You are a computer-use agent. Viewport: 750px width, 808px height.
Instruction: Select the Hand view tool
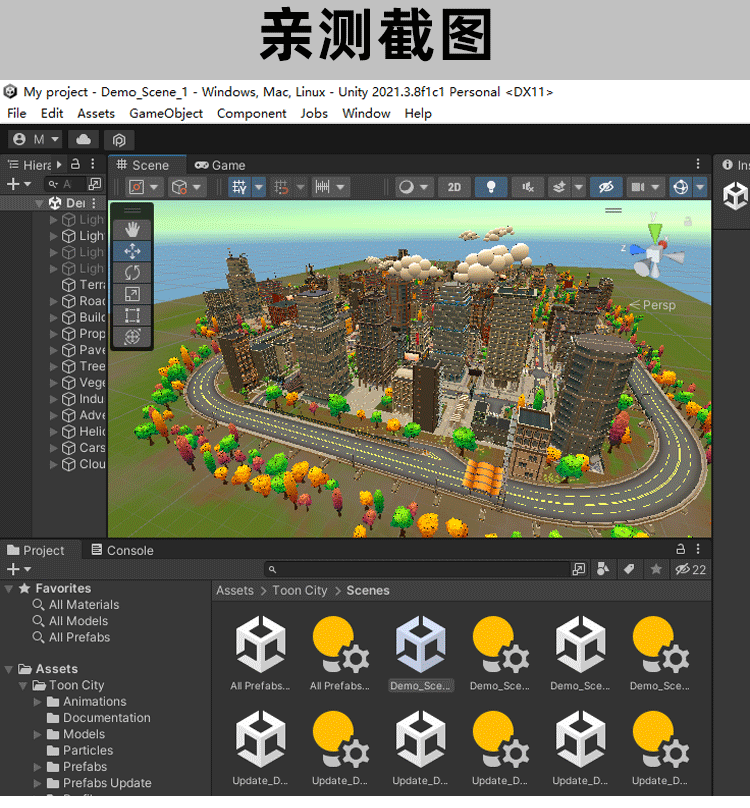(x=132, y=230)
